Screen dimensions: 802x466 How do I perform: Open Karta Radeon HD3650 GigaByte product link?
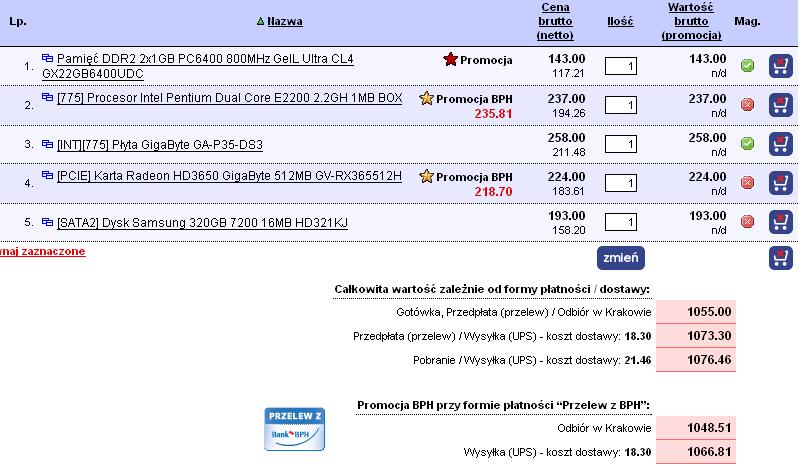[229, 176]
